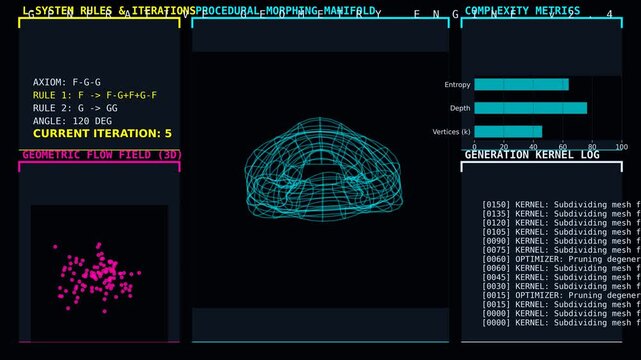Click the cyan wireframe torus mesh
Screen dimensions: 641x360
click(x=323, y=170)
